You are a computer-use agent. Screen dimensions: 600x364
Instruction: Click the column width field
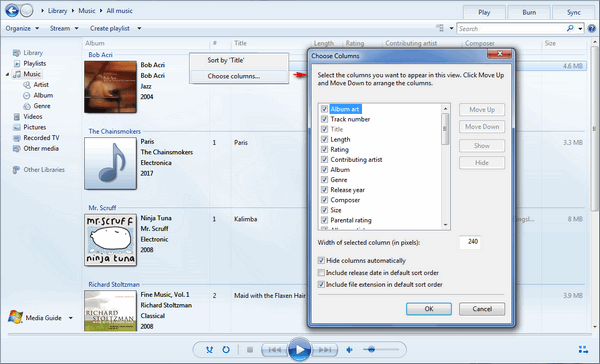(x=470, y=242)
